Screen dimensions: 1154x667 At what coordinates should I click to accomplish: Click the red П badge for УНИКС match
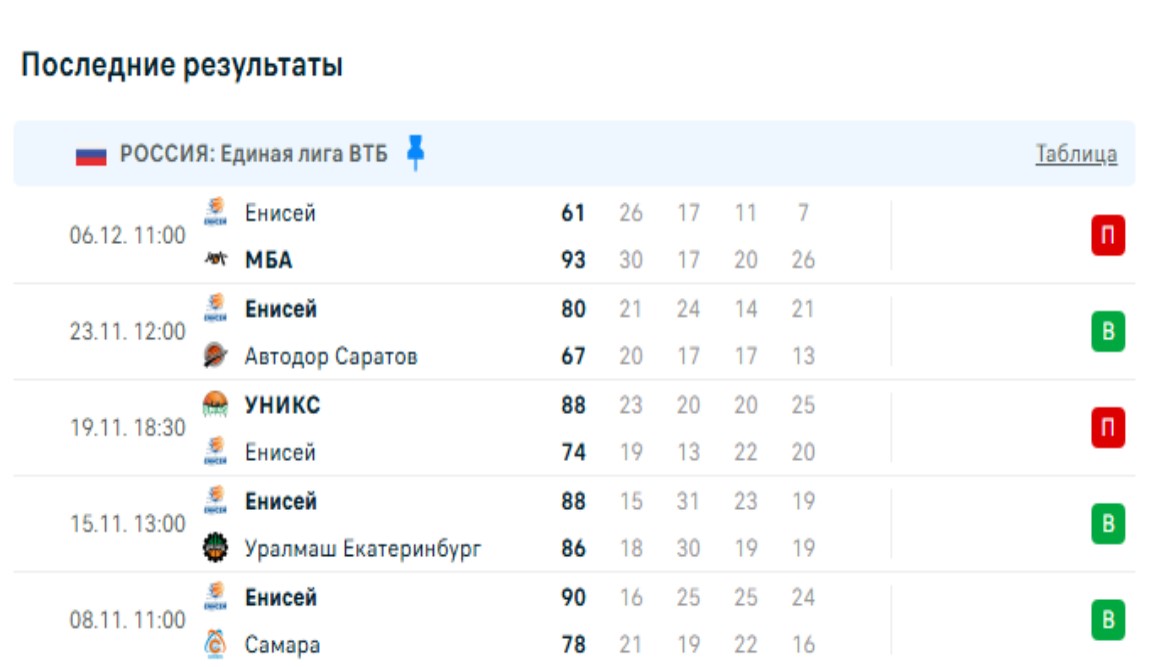(x=1107, y=428)
